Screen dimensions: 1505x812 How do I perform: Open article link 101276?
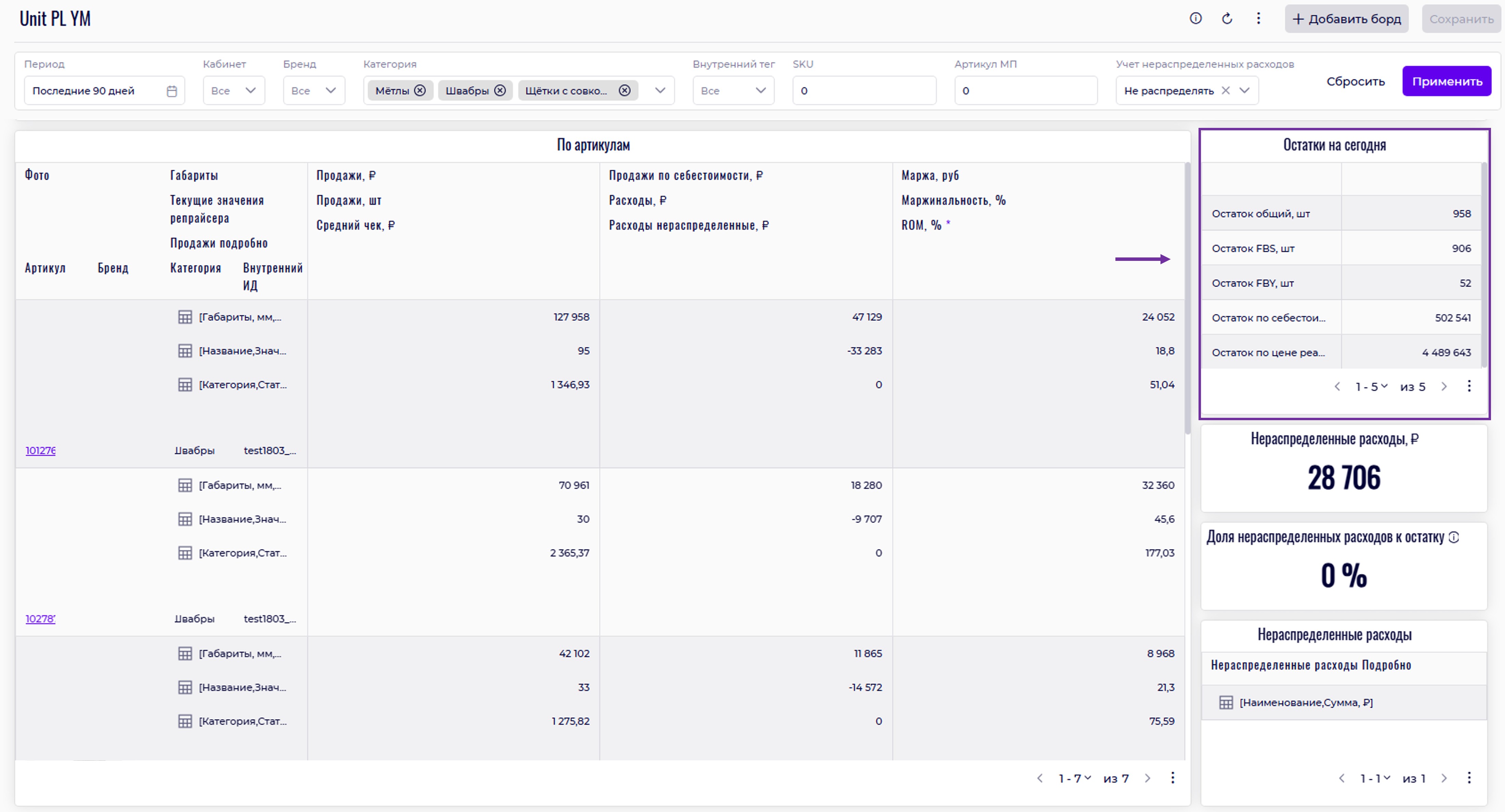pos(40,450)
